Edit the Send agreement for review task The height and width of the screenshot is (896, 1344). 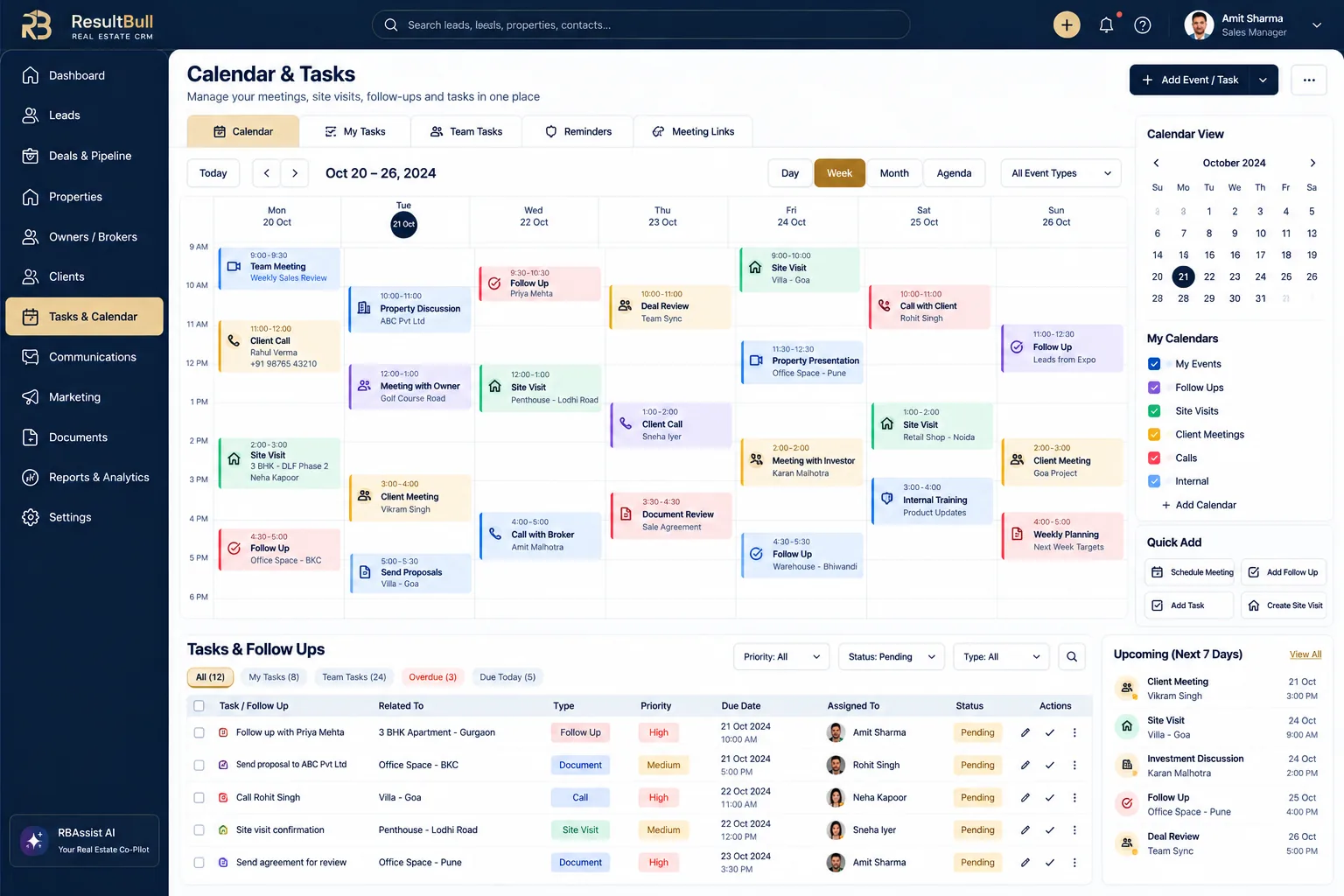pos(1025,862)
